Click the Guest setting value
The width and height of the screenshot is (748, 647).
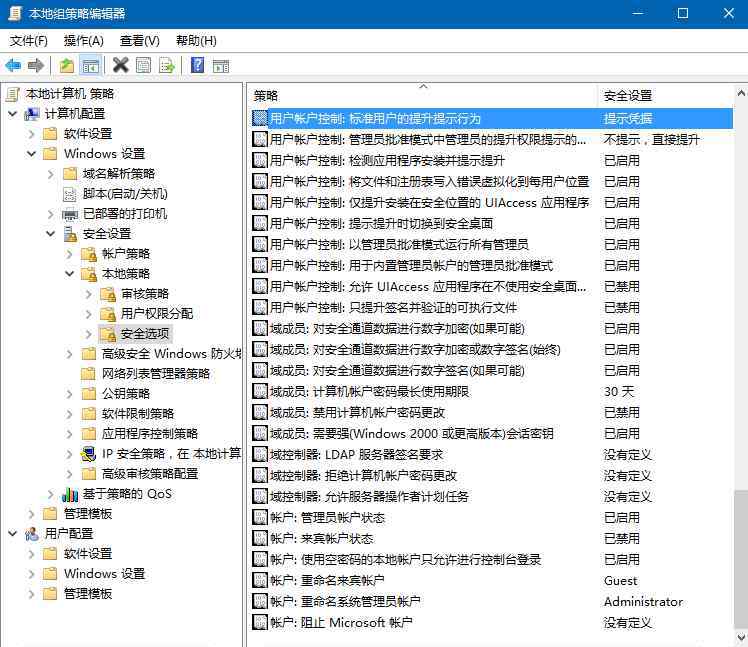(x=620, y=581)
